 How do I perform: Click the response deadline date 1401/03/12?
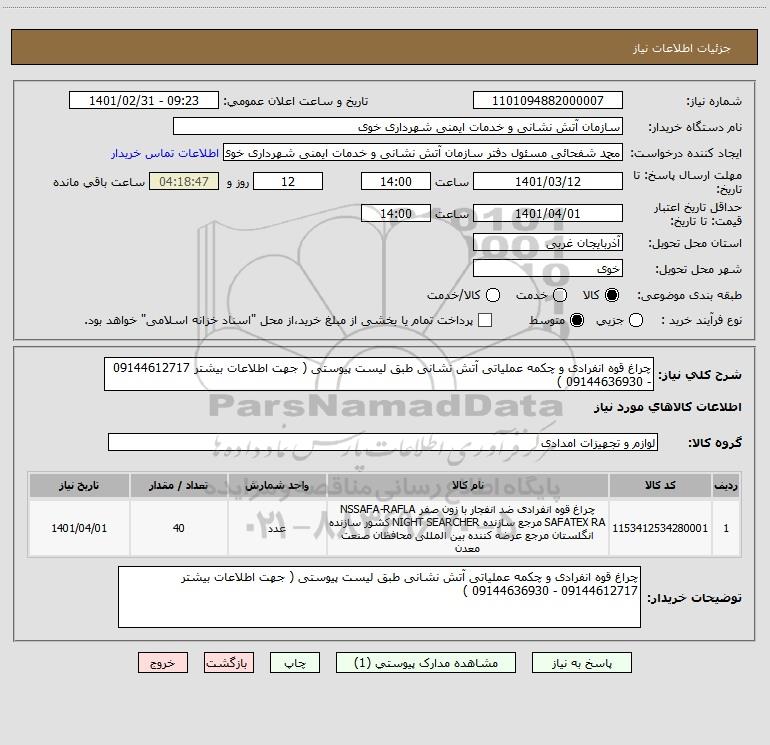548,181
